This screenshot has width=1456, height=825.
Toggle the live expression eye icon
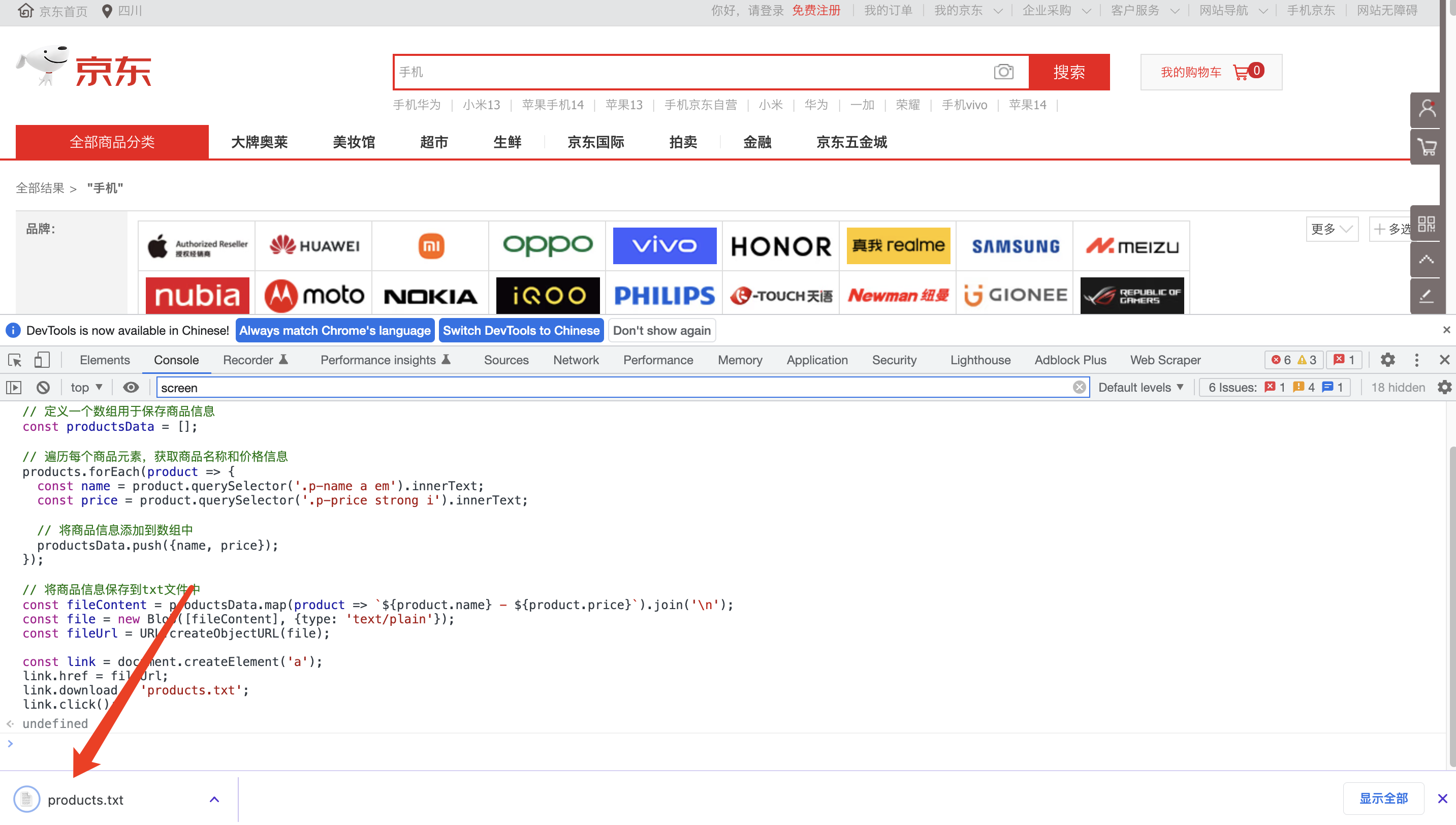click(x=131, y=388)
